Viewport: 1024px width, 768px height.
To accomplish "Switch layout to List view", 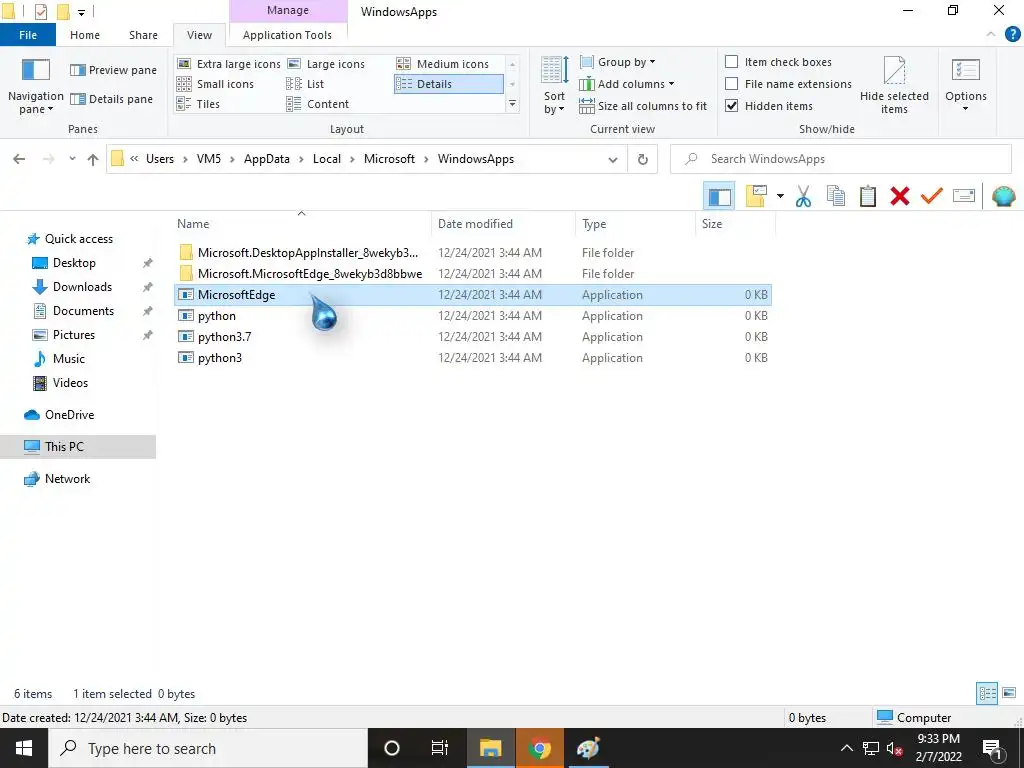I will coord(305,84).
